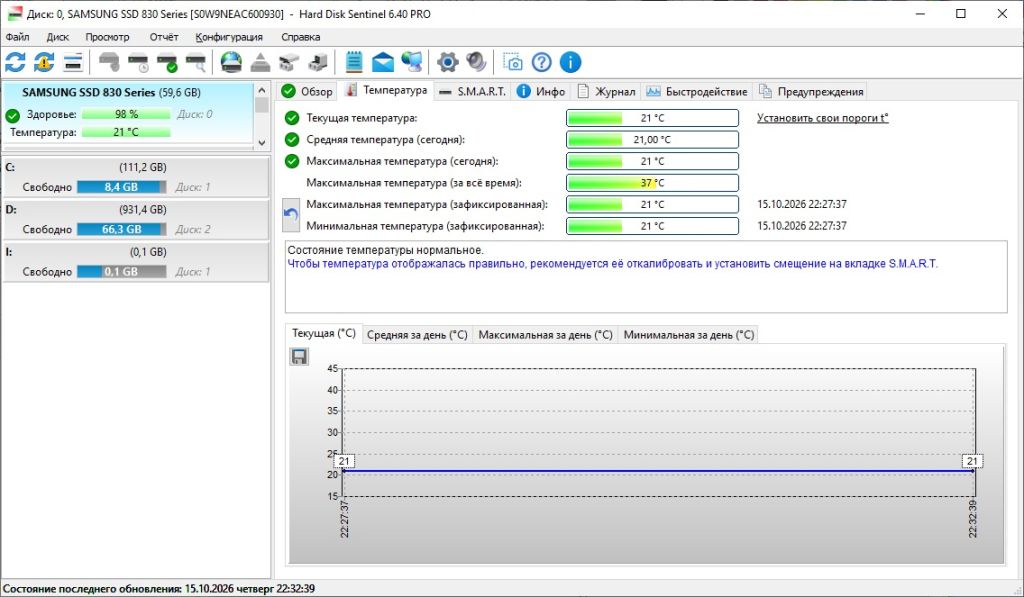Click the D: free space bar 66,3 GB
1024x597 pixels.
[121, 229]
